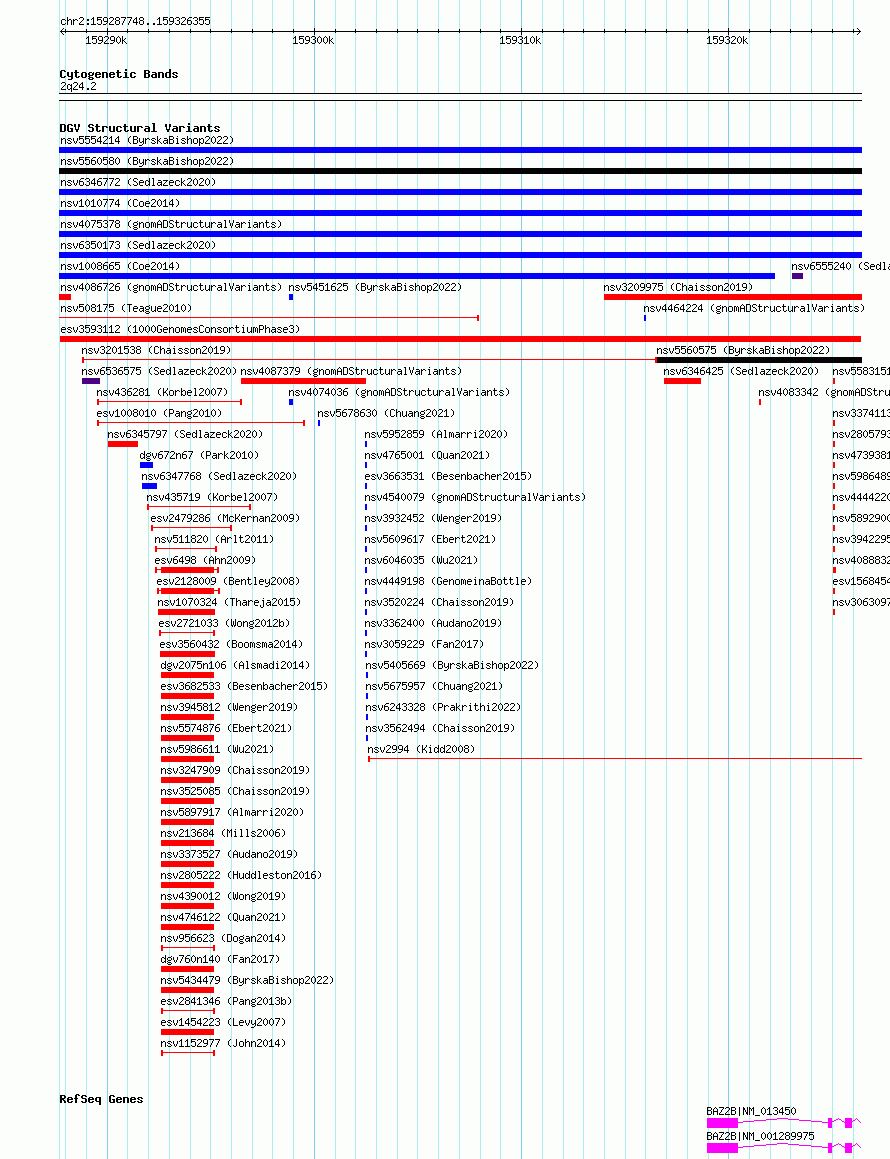890x1159 pixels.
Task: Click nsv5574876 (Ebert2021) label
Action: (226, 728)
